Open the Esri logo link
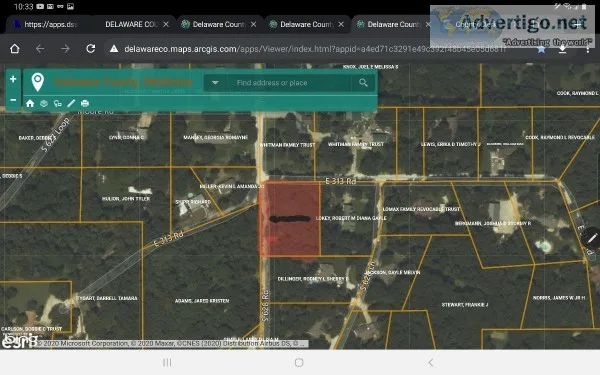This screenshot has width=600, height=375. [x=20, y=341]
